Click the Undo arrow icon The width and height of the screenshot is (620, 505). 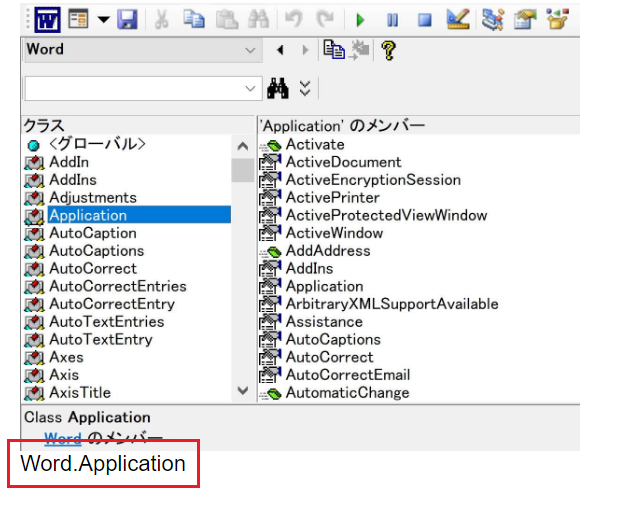[x=293, y=19]
